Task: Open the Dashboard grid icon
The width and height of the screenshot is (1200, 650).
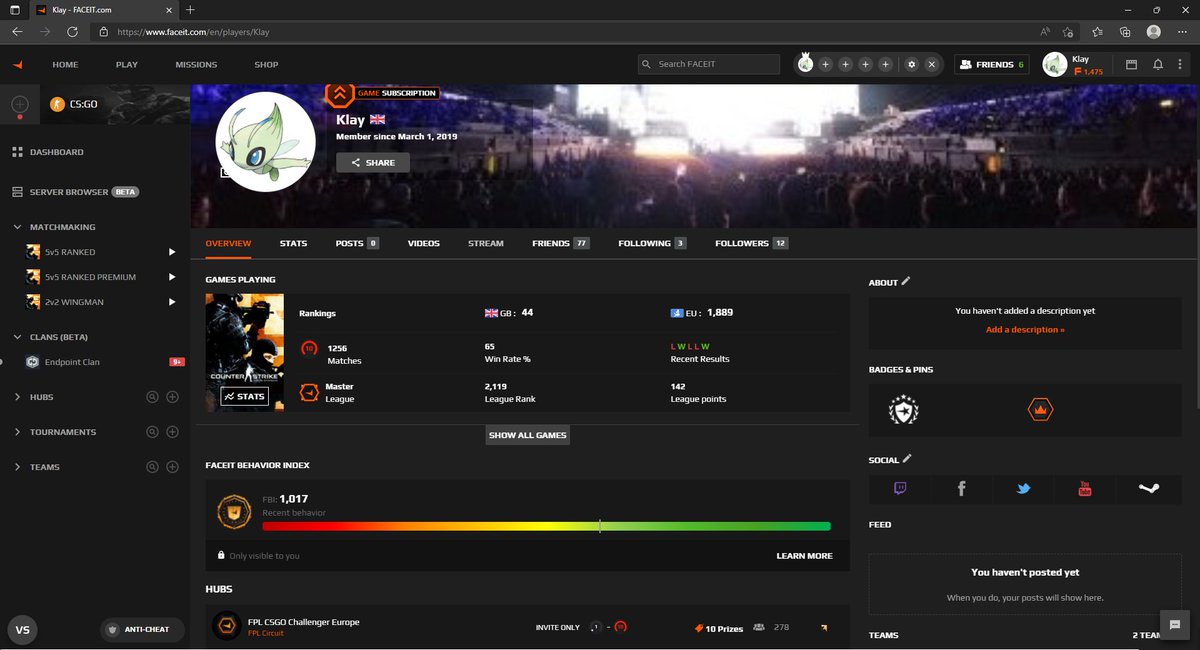Action: point(18,152)
